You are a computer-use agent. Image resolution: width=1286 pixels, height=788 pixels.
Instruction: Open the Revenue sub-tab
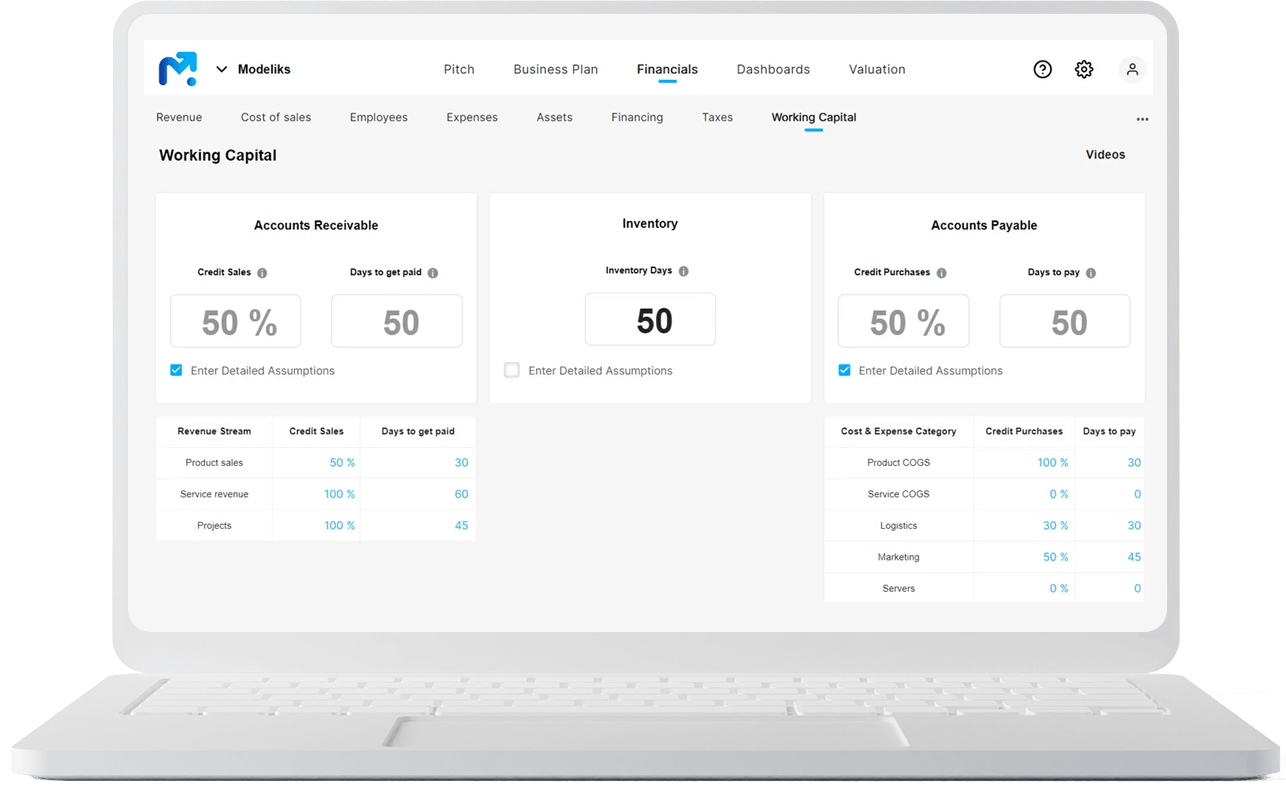tap(179, 117)
